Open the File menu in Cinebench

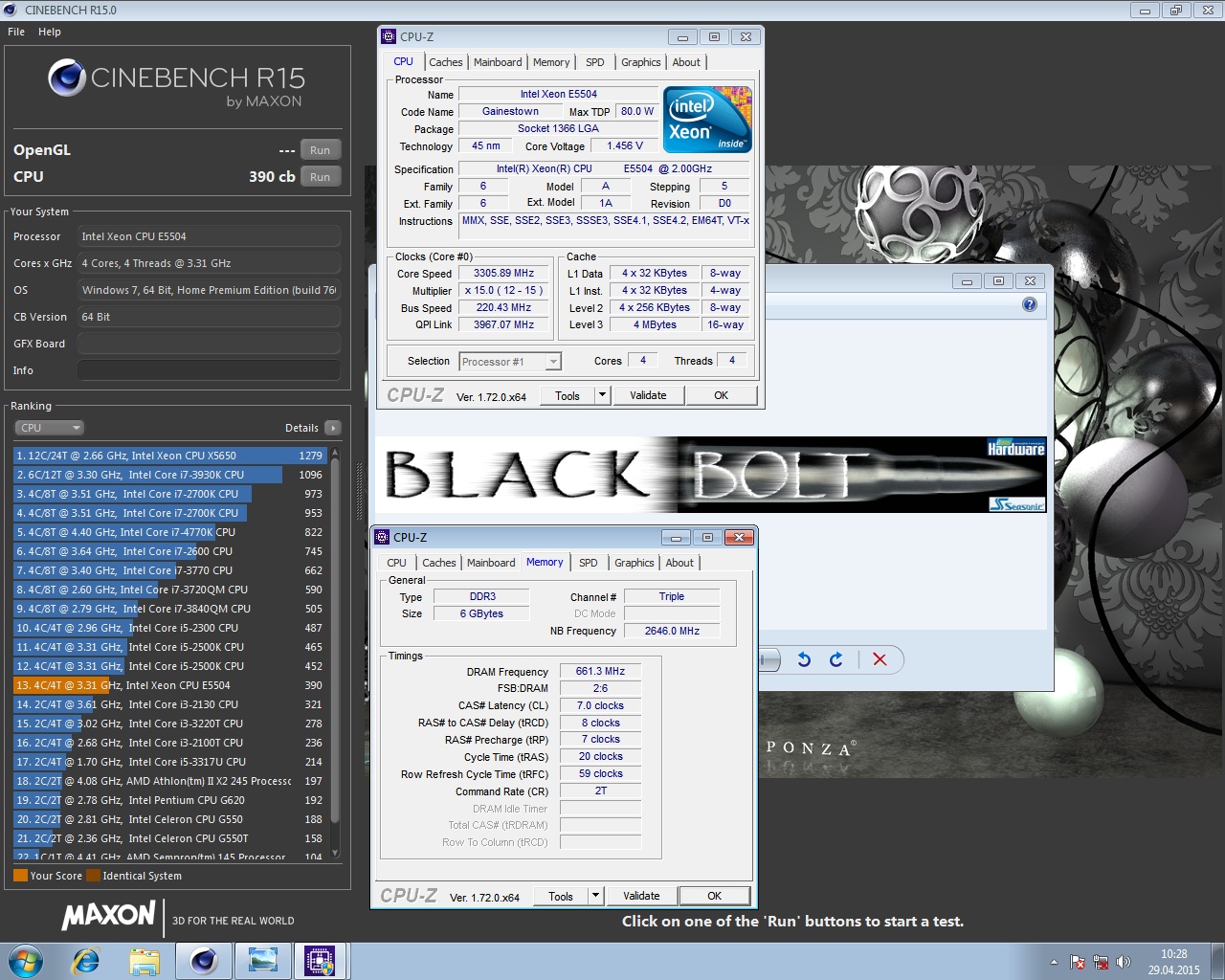click(16, 32)
